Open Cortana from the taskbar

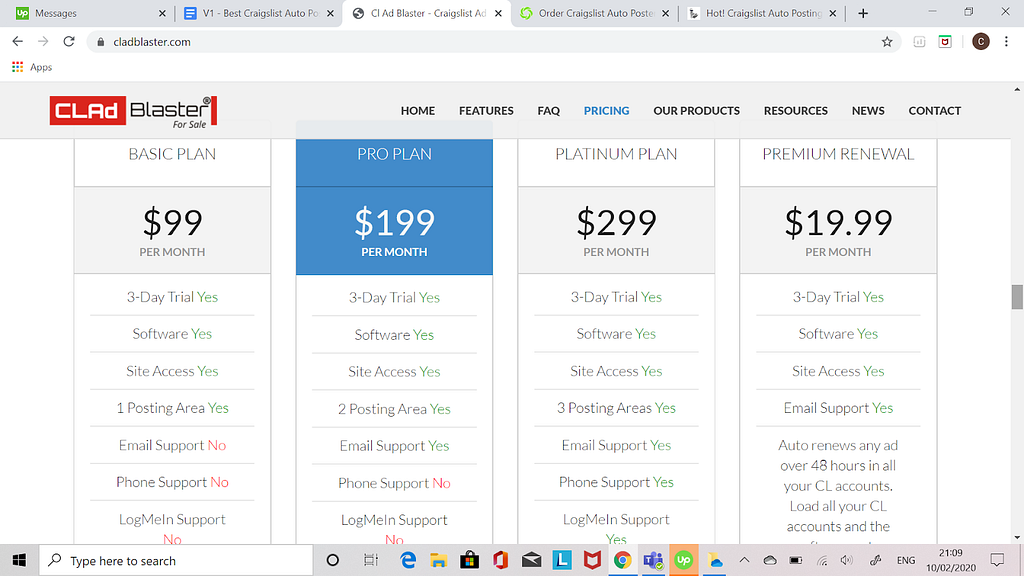coord(332,560)
